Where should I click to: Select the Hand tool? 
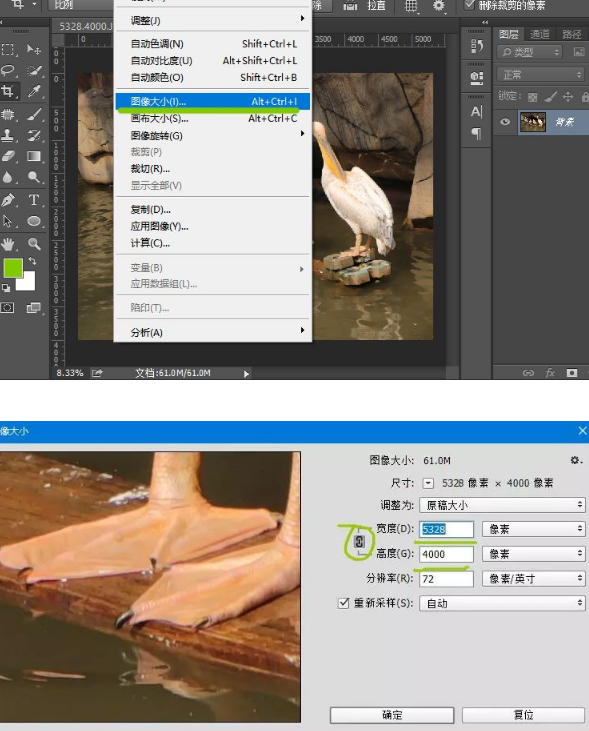(8, 244)
